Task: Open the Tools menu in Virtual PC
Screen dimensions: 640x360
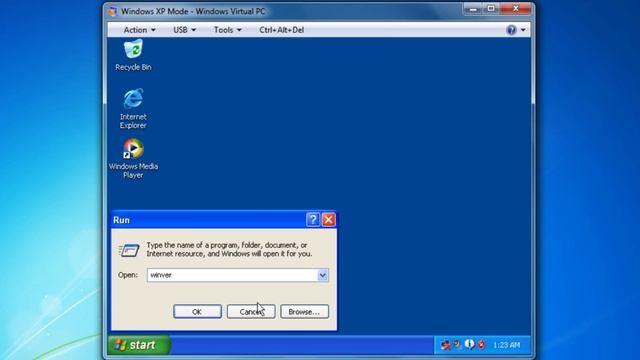Action: [228, 30]
